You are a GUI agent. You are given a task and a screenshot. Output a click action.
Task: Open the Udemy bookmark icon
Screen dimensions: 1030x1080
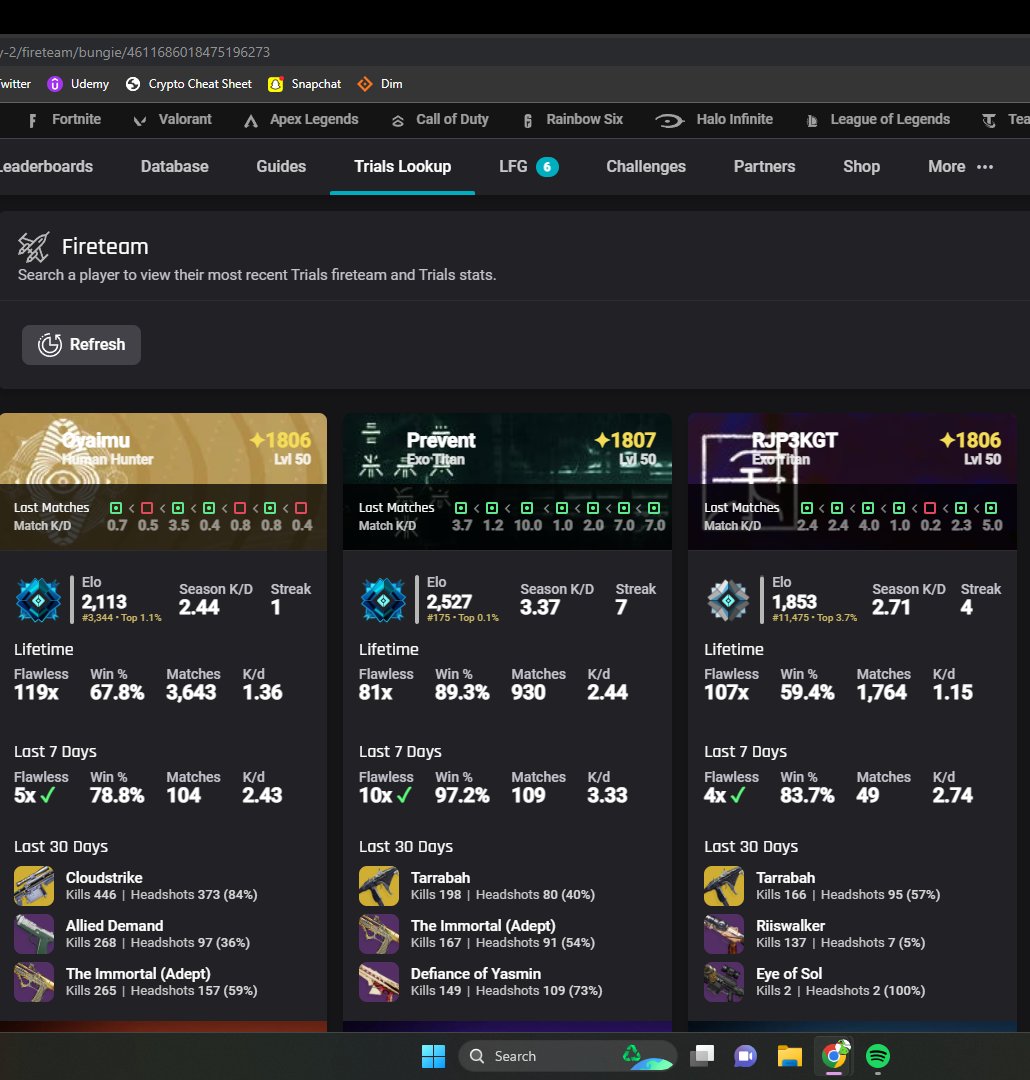(54, 84)
